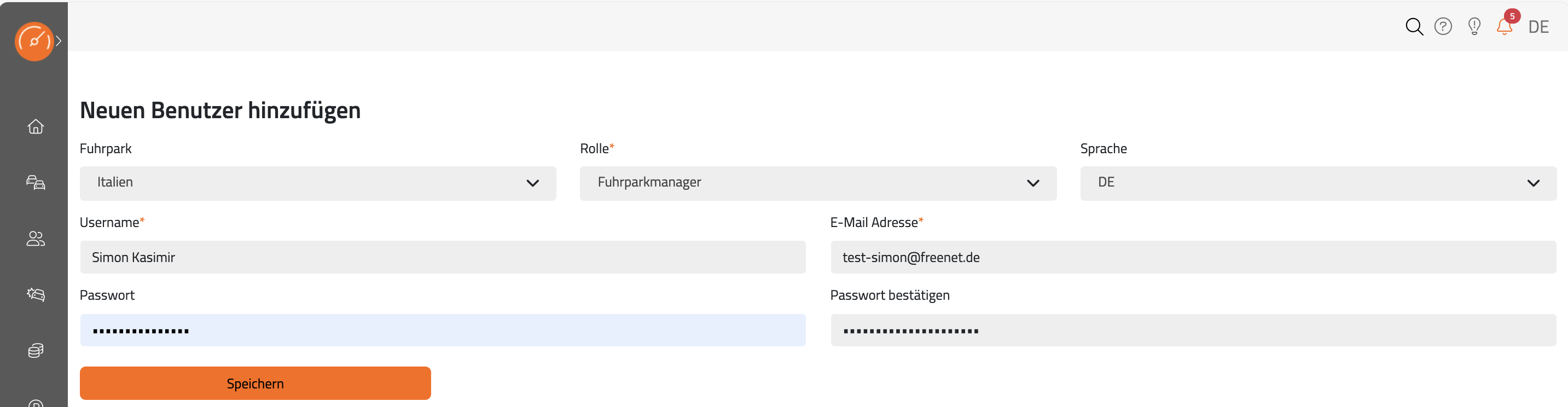Focus the Passwort input field
Screen dimensions: 1568x407
tap(443, 330)
